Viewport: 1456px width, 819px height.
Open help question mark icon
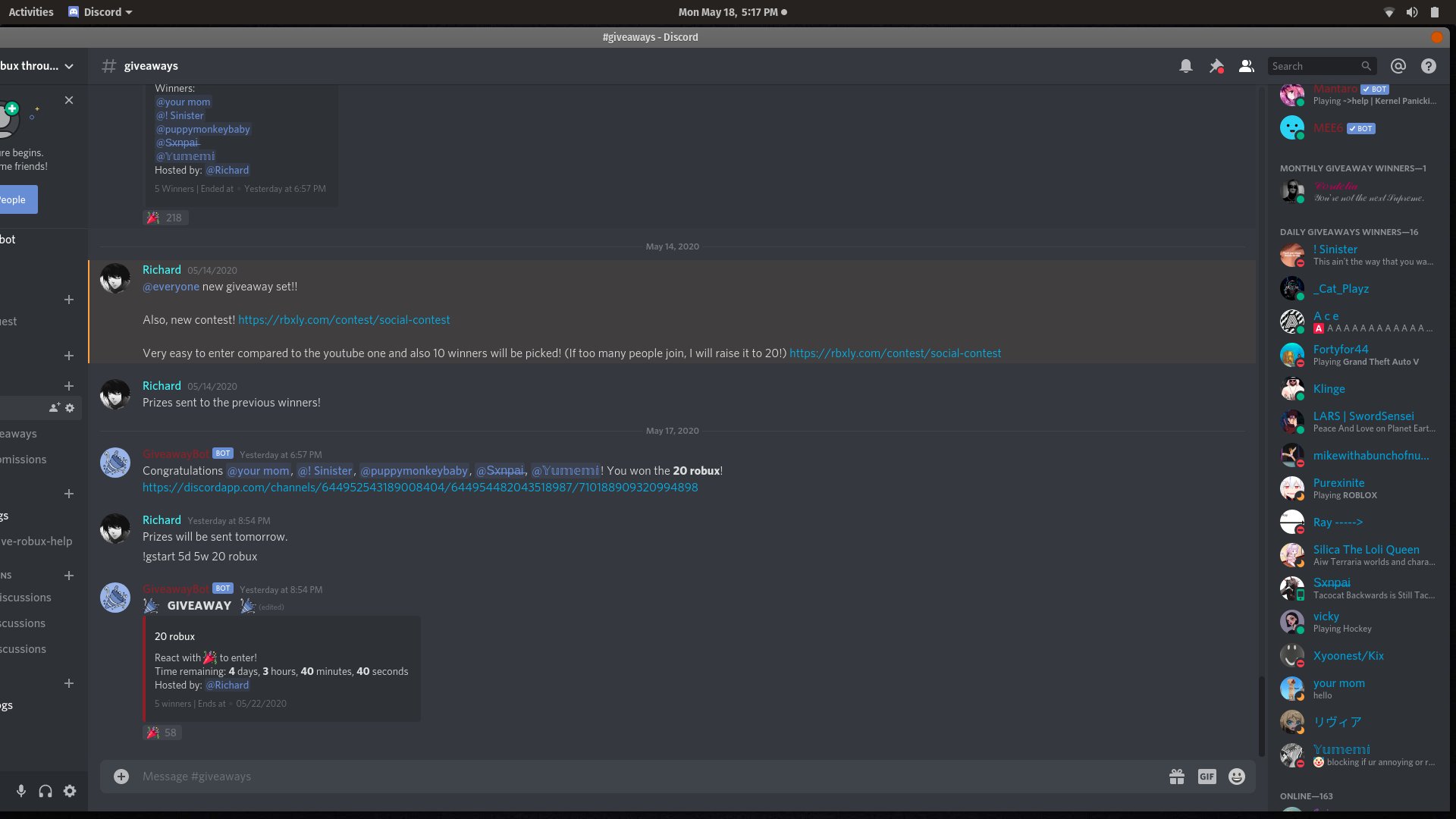click(1429, 66)
